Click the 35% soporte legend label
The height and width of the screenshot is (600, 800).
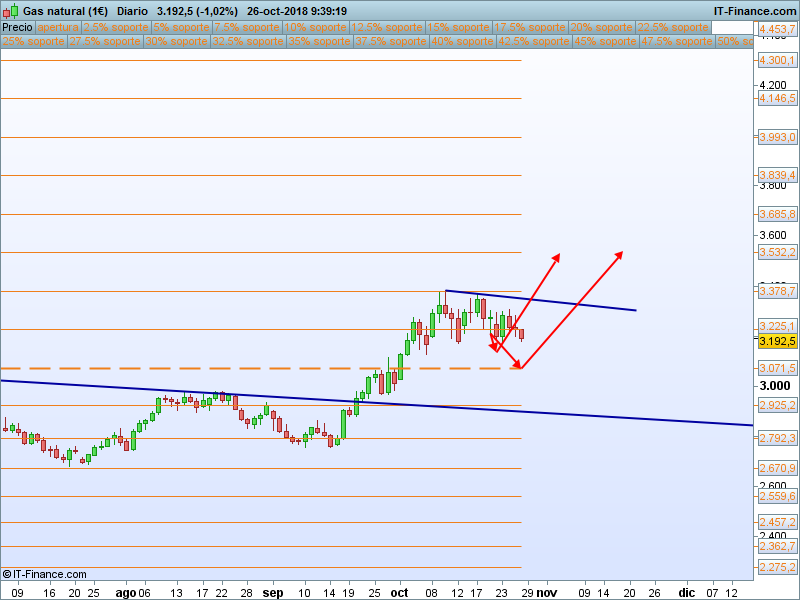[x=319, y=42]
